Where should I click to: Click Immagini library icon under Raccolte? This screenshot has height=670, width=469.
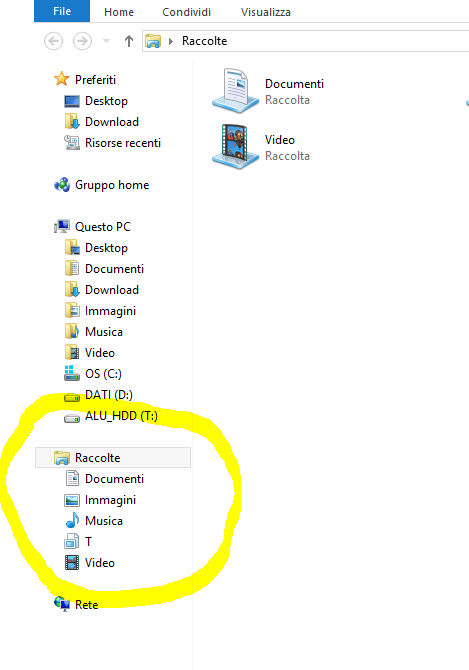pos(72,500)
